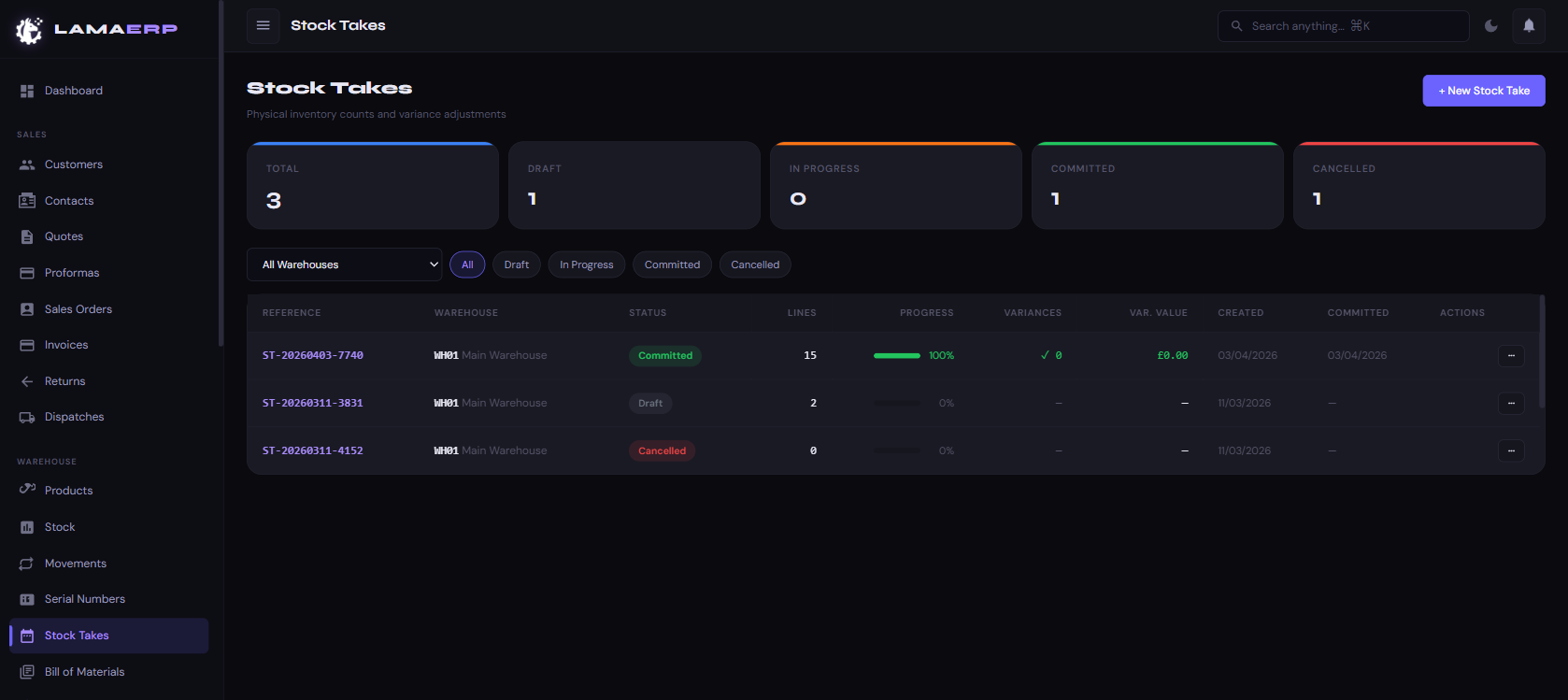The height and width of the screenshot is (700, 1568).
Task: Click the Serial Numbers icon
Action: click(27, 599)
